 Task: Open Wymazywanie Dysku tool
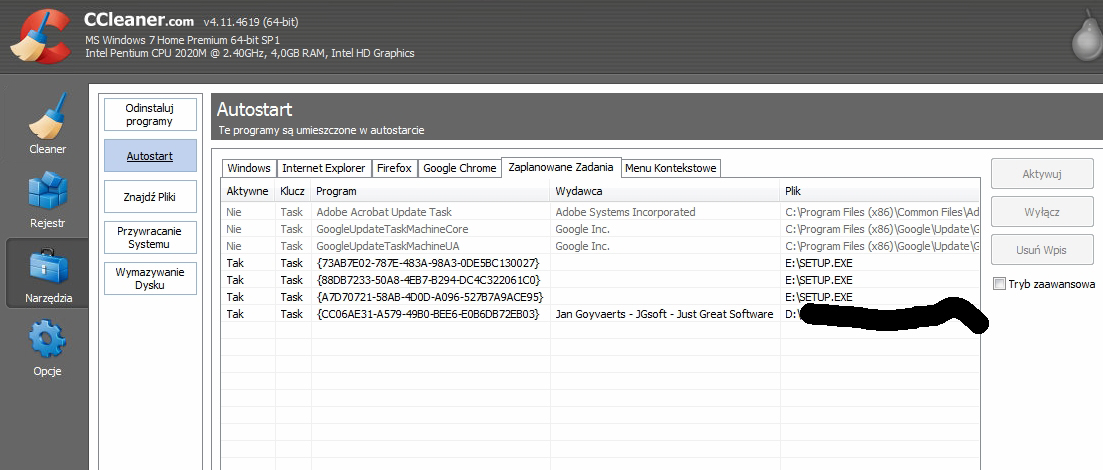point(150,279)
